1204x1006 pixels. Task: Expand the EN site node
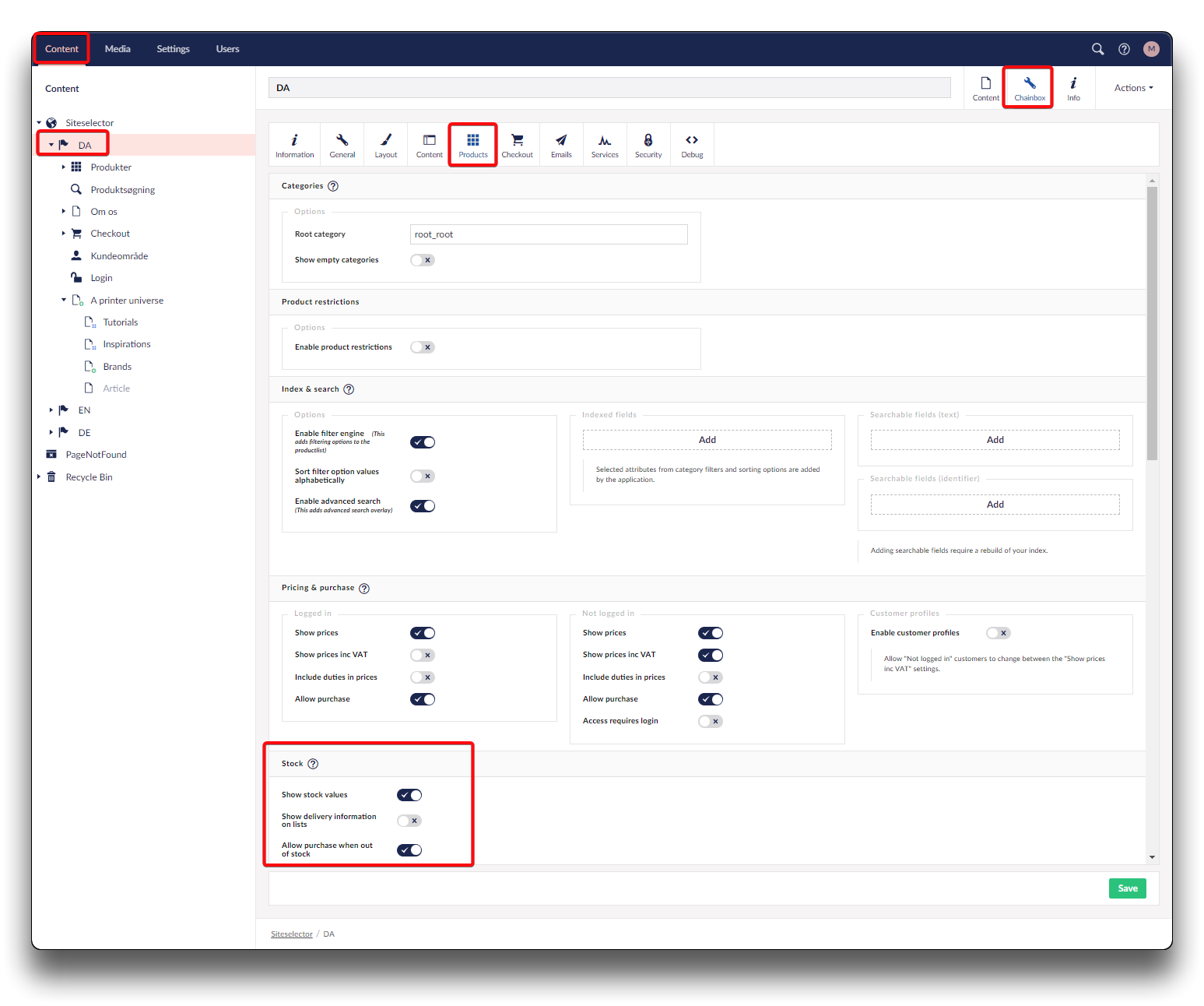pos(51,410)
